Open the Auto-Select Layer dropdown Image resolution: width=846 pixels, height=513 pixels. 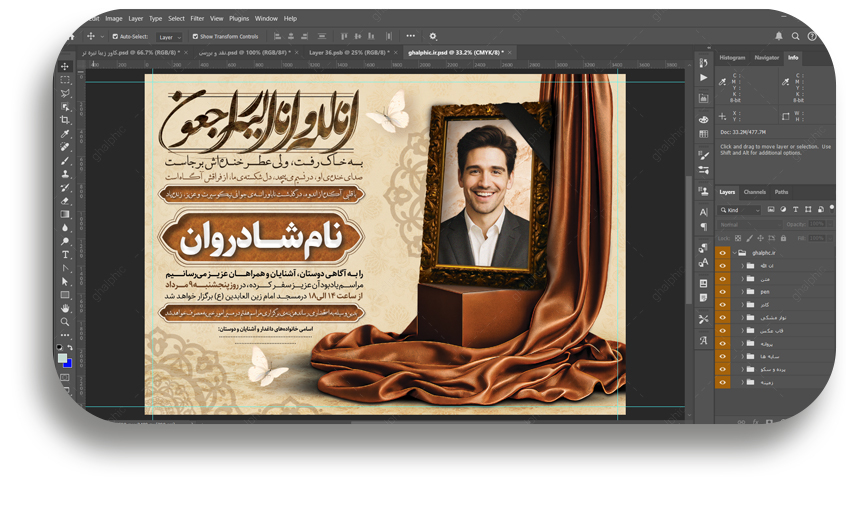pyautogui.click(x=168, y=37)
